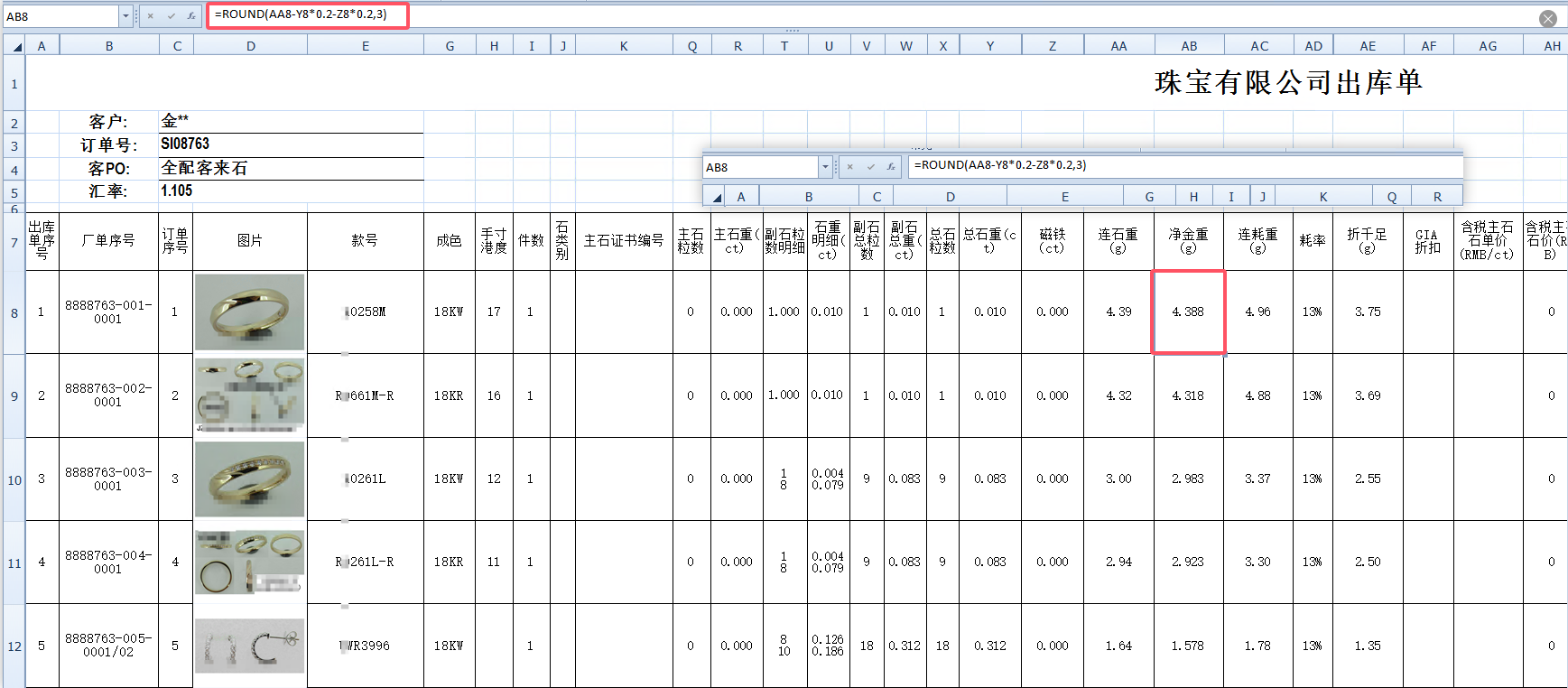
Task: Select column AB header in the main sheet
Action: click(1189, 46)
